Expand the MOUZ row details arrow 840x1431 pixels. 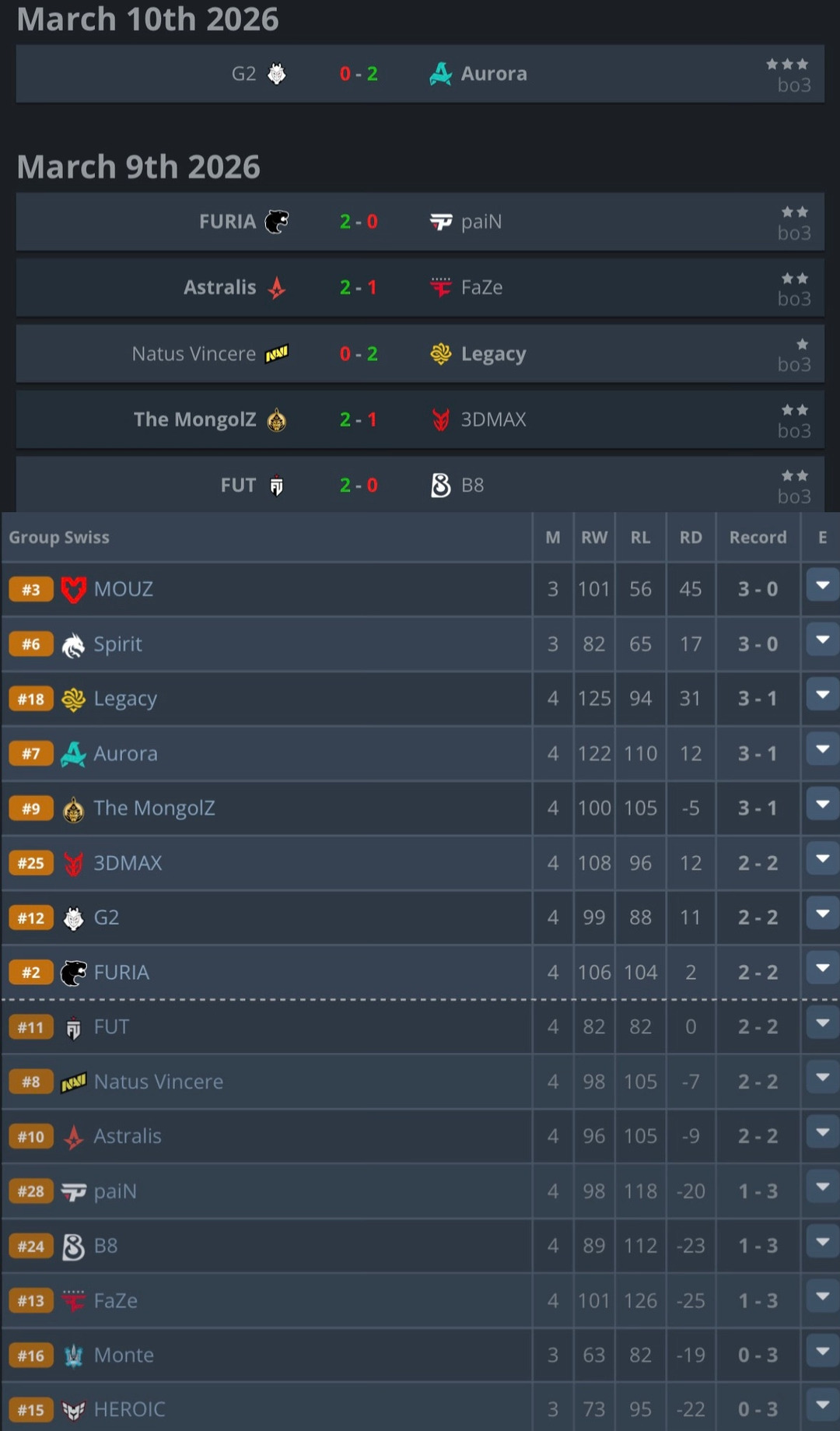click(822, 586)
